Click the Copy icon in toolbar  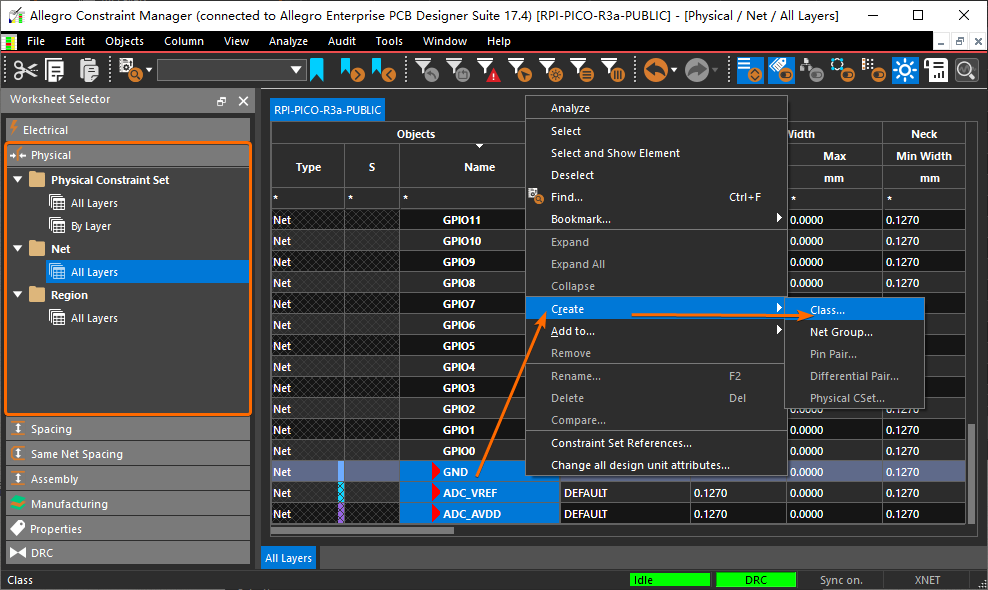(55, 70)
